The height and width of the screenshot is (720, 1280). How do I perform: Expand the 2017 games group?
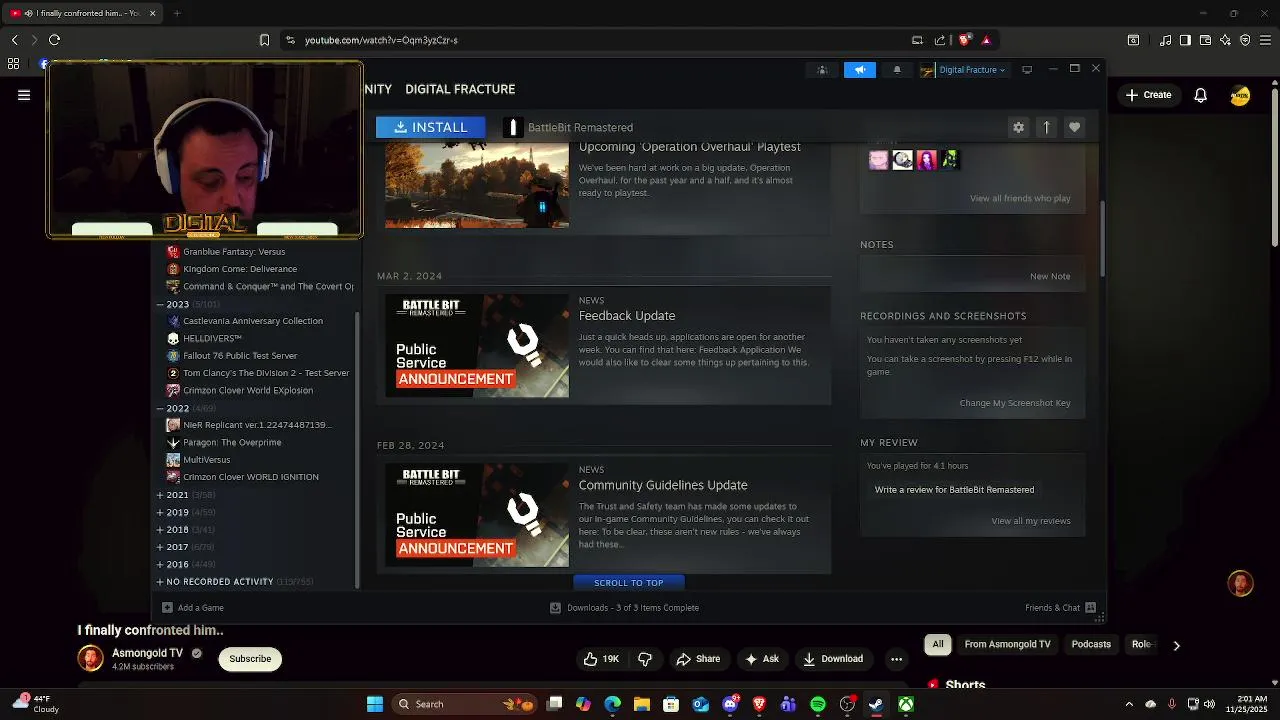160,547
